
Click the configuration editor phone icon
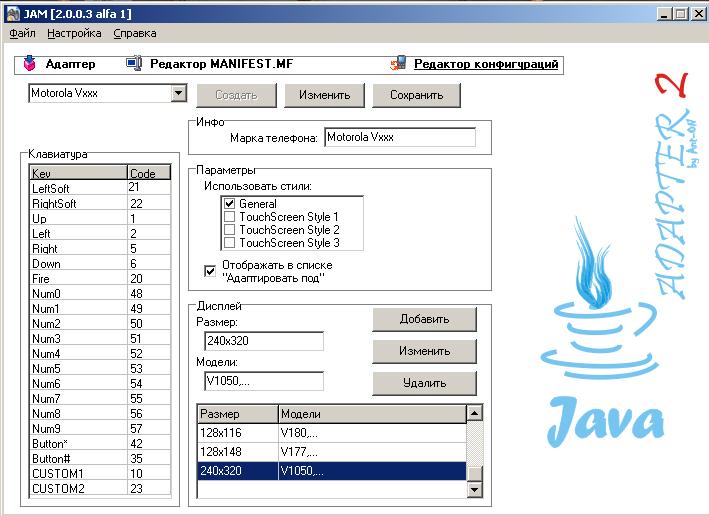click(x=398, y=64)
